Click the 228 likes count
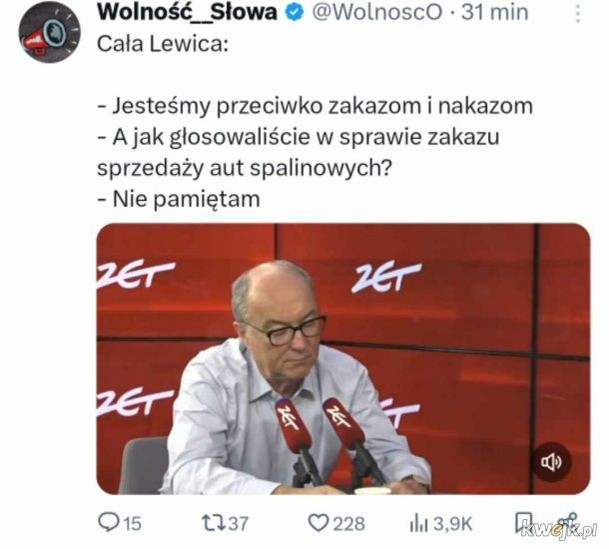The height and width of the screenshot is (549, 609). [349, 523]
